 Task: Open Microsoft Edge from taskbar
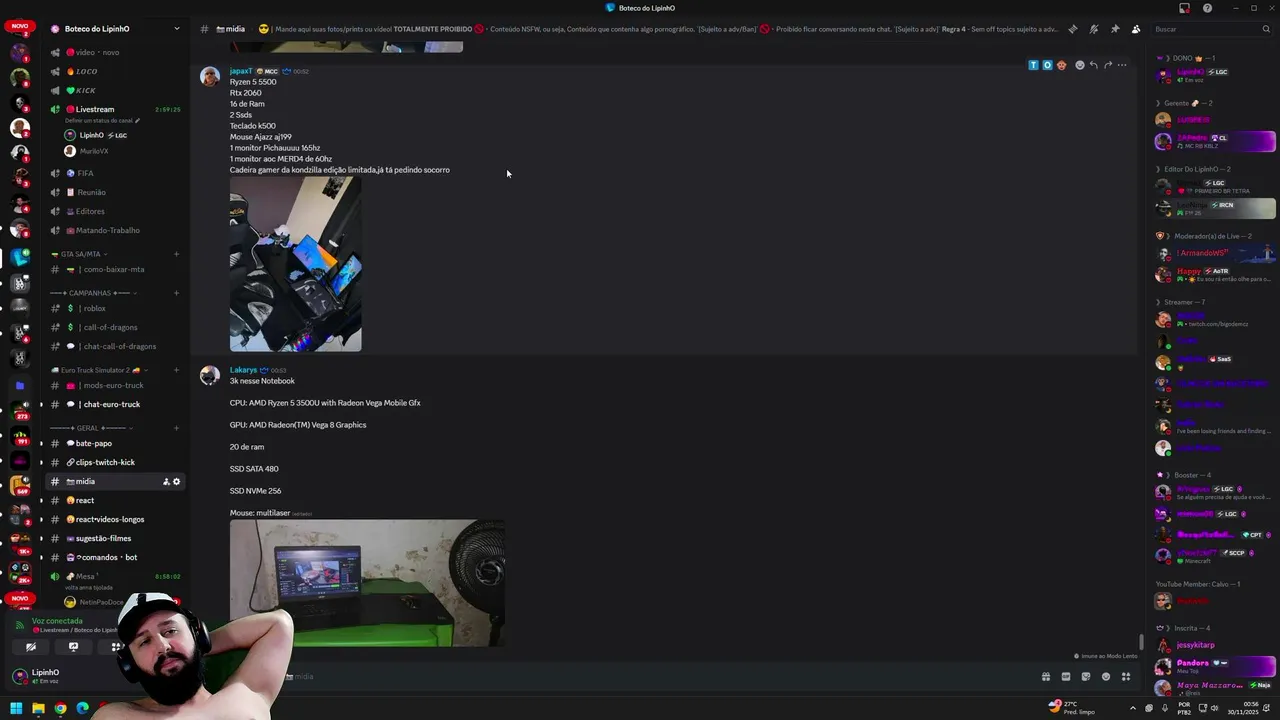tap(82, 708)
